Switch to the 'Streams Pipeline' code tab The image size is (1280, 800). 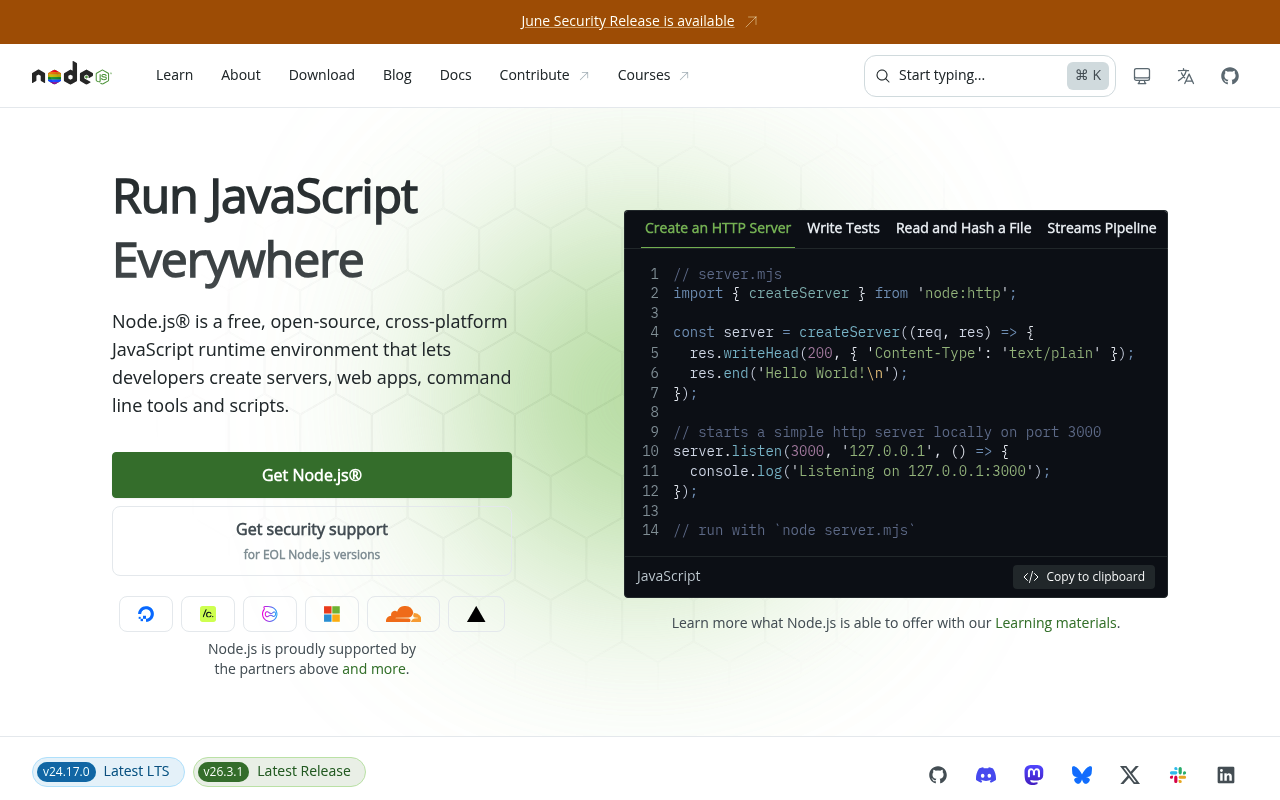[x=1102, y=228]
